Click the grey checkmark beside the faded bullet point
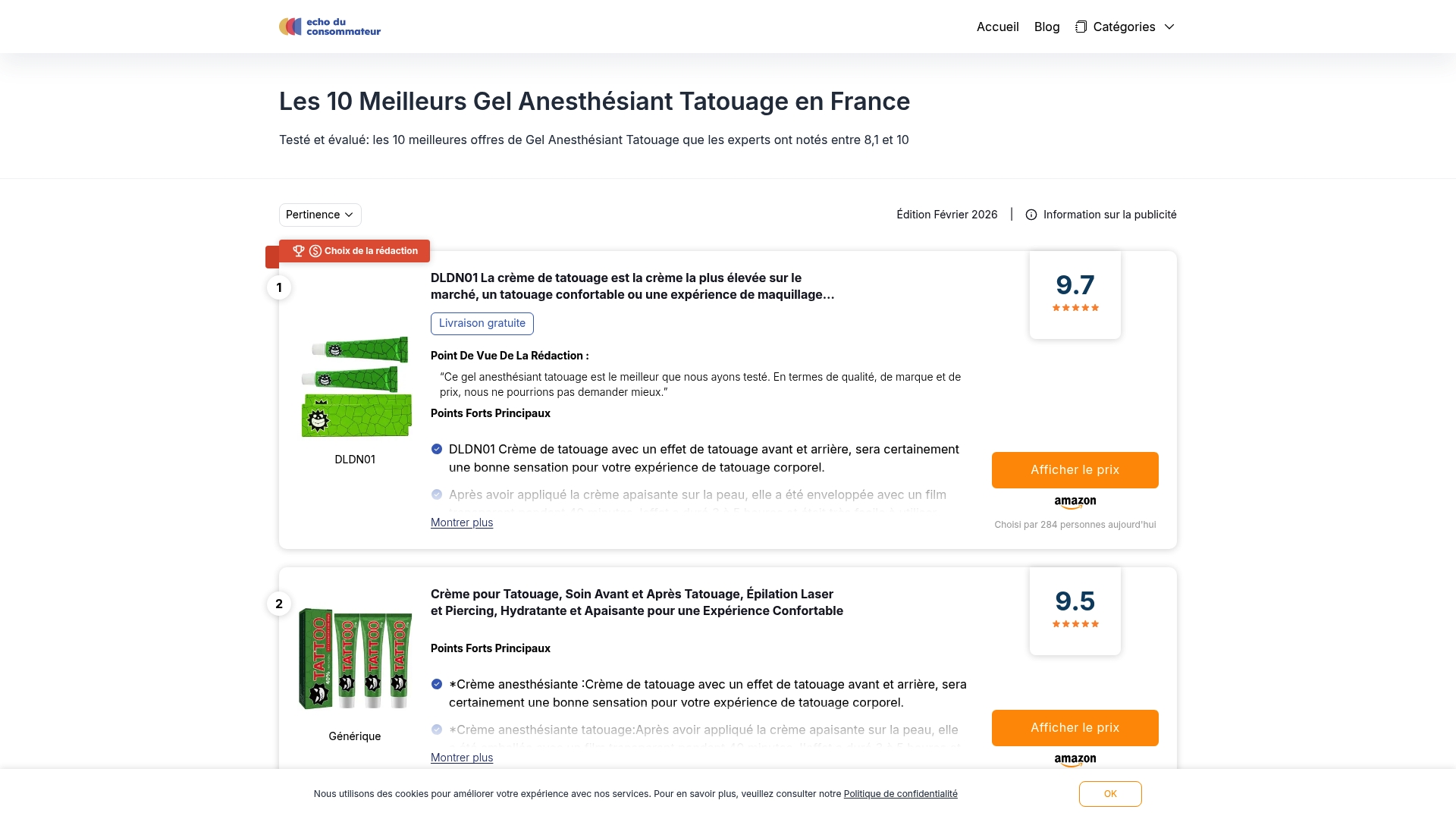 437,494
